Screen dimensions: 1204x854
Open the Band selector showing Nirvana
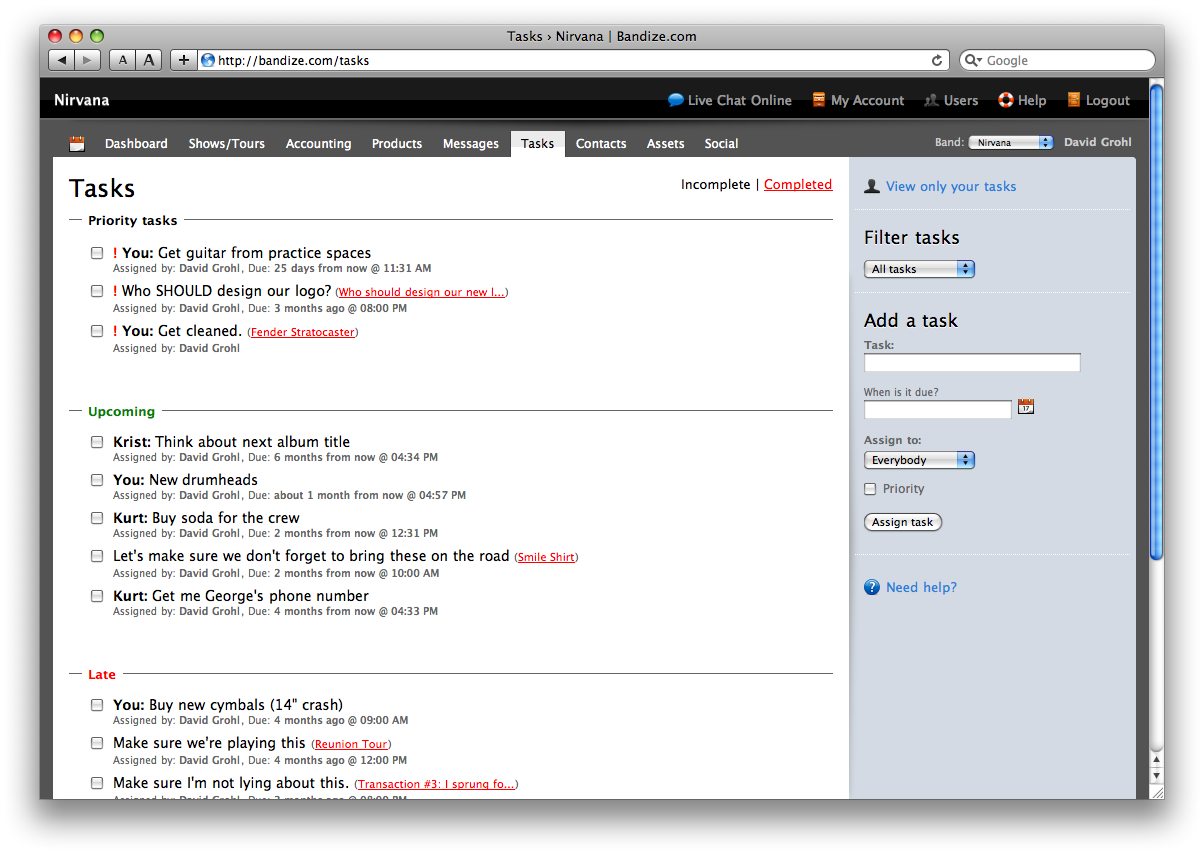[x=1011, y=143]
